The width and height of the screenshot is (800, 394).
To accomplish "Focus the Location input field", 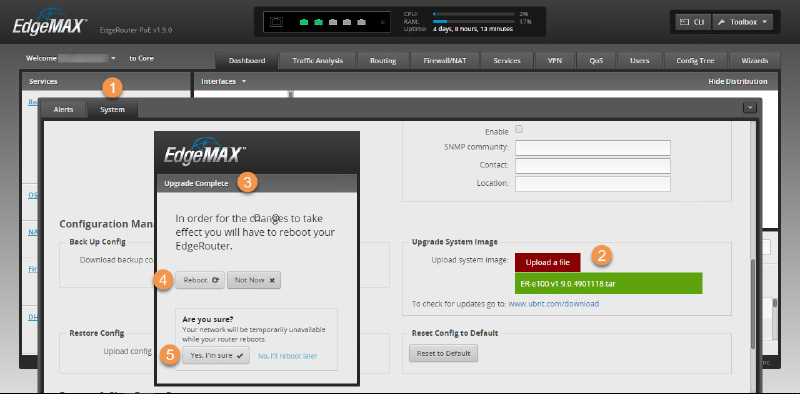I will (x=593, y=184).
